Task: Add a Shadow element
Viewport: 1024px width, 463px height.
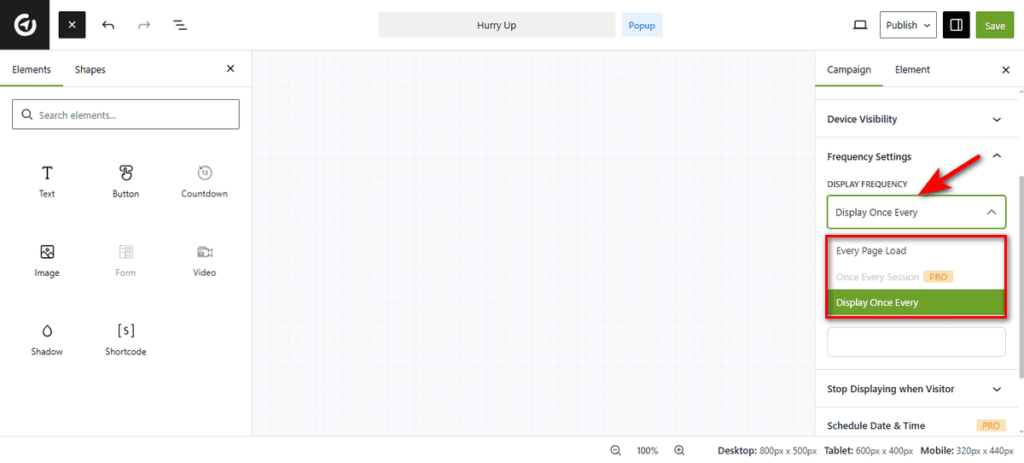Action: 47,339
